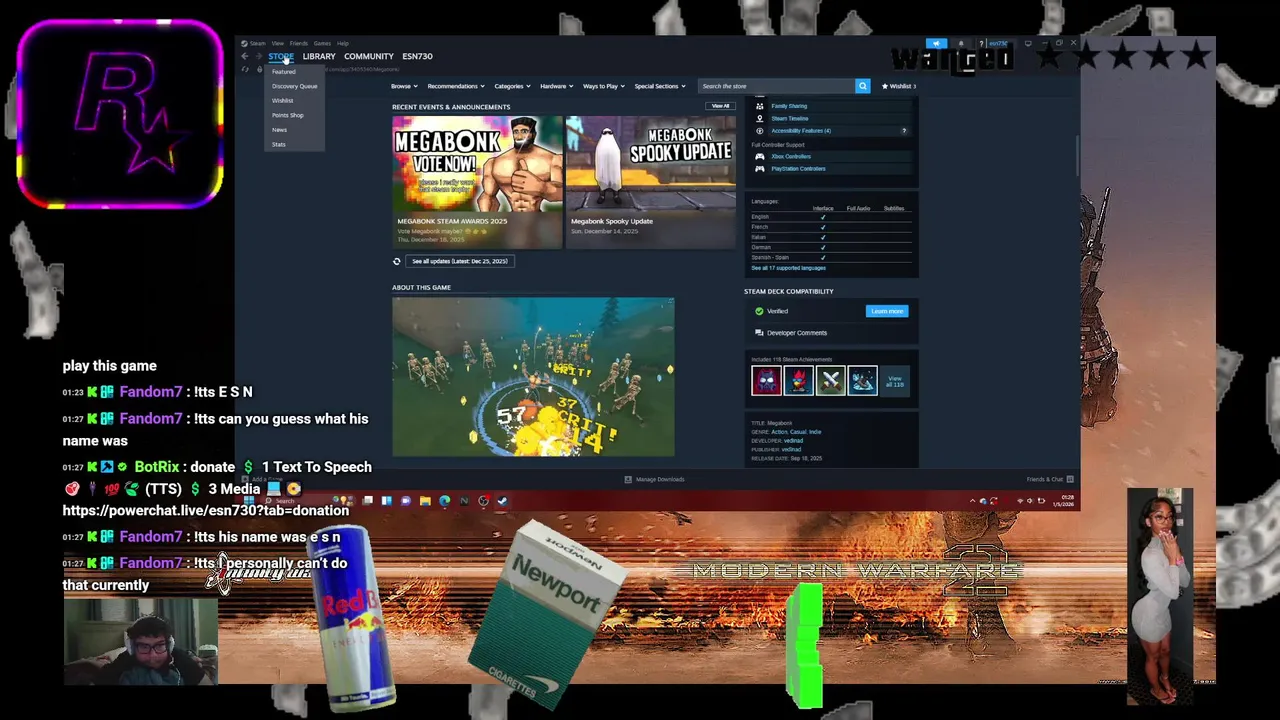
Task: Select Wishlist in the Store dropdown menu
Action: (x=283, y=101)
